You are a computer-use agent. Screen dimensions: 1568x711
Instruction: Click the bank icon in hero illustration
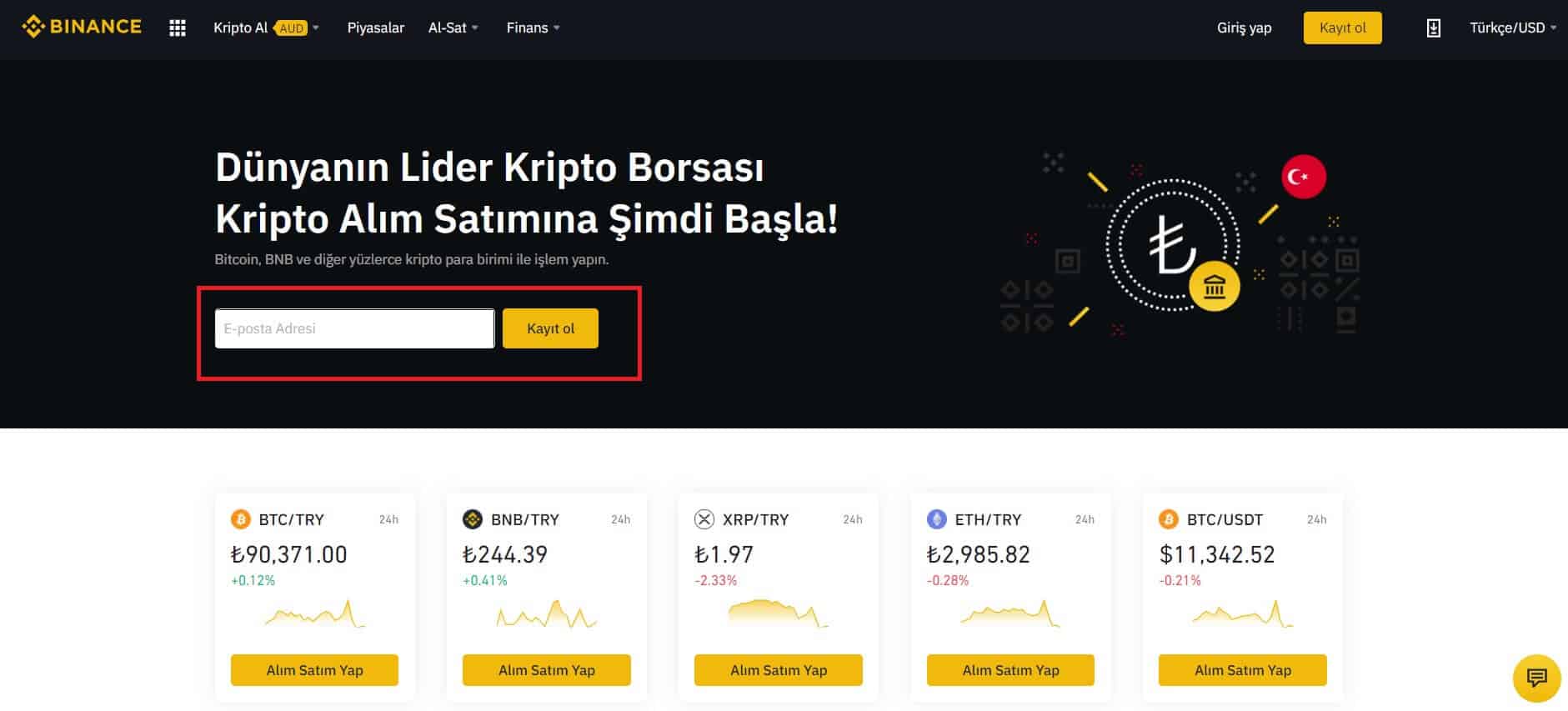[x=1215, y=288]
